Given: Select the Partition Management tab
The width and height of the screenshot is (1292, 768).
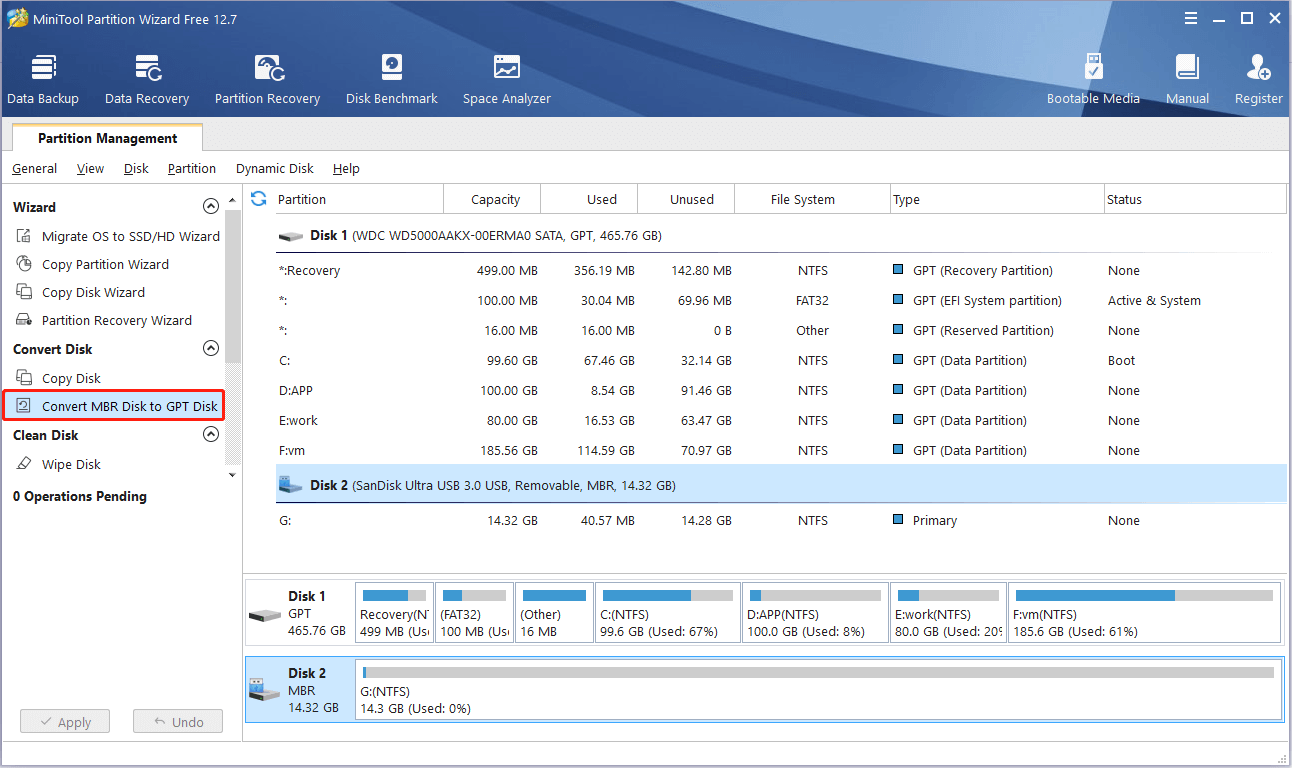Looking at the screenshot, I should point(107,138).
